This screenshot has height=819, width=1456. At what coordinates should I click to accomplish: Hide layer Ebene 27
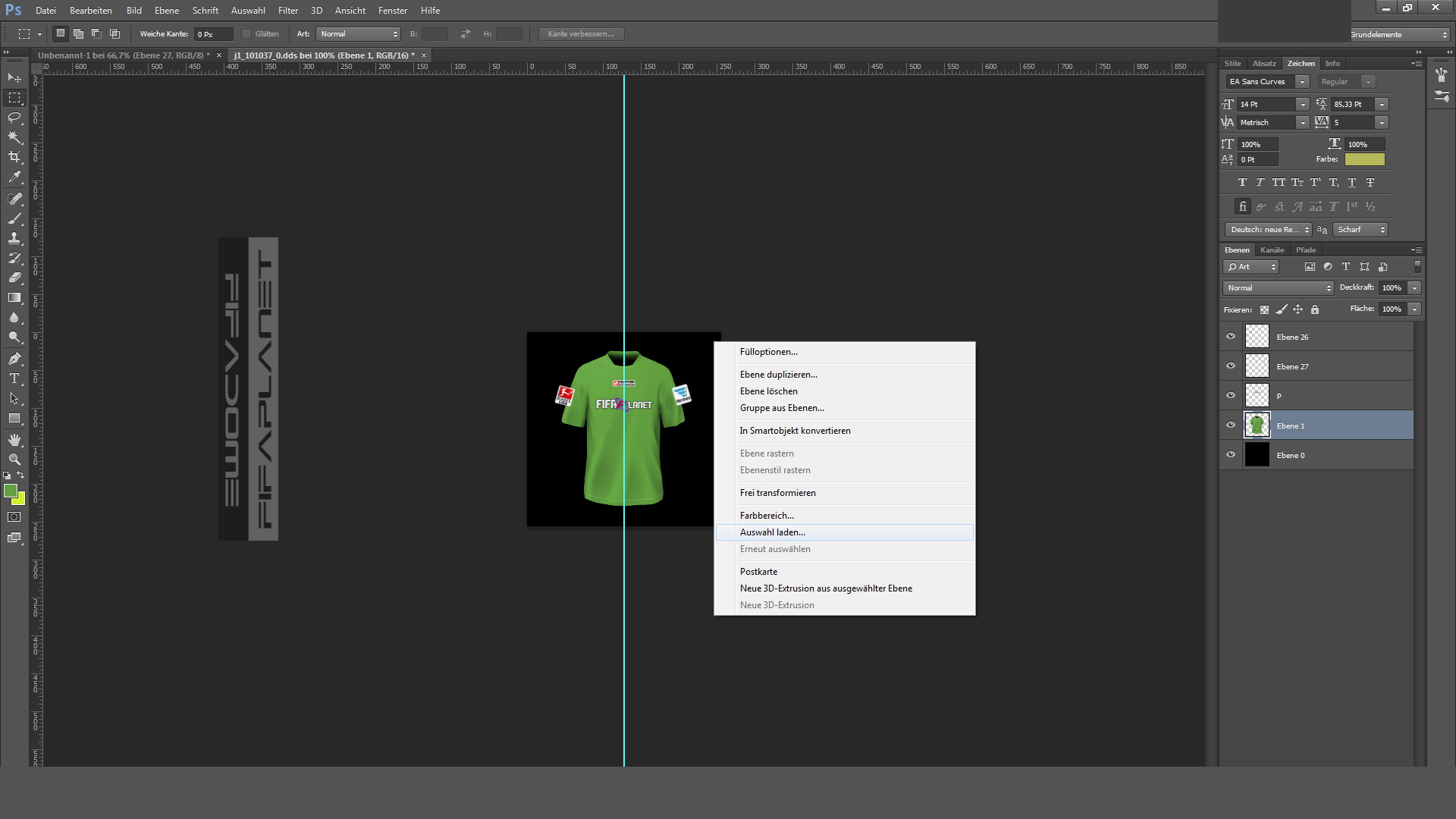(x=1231, y=366)
